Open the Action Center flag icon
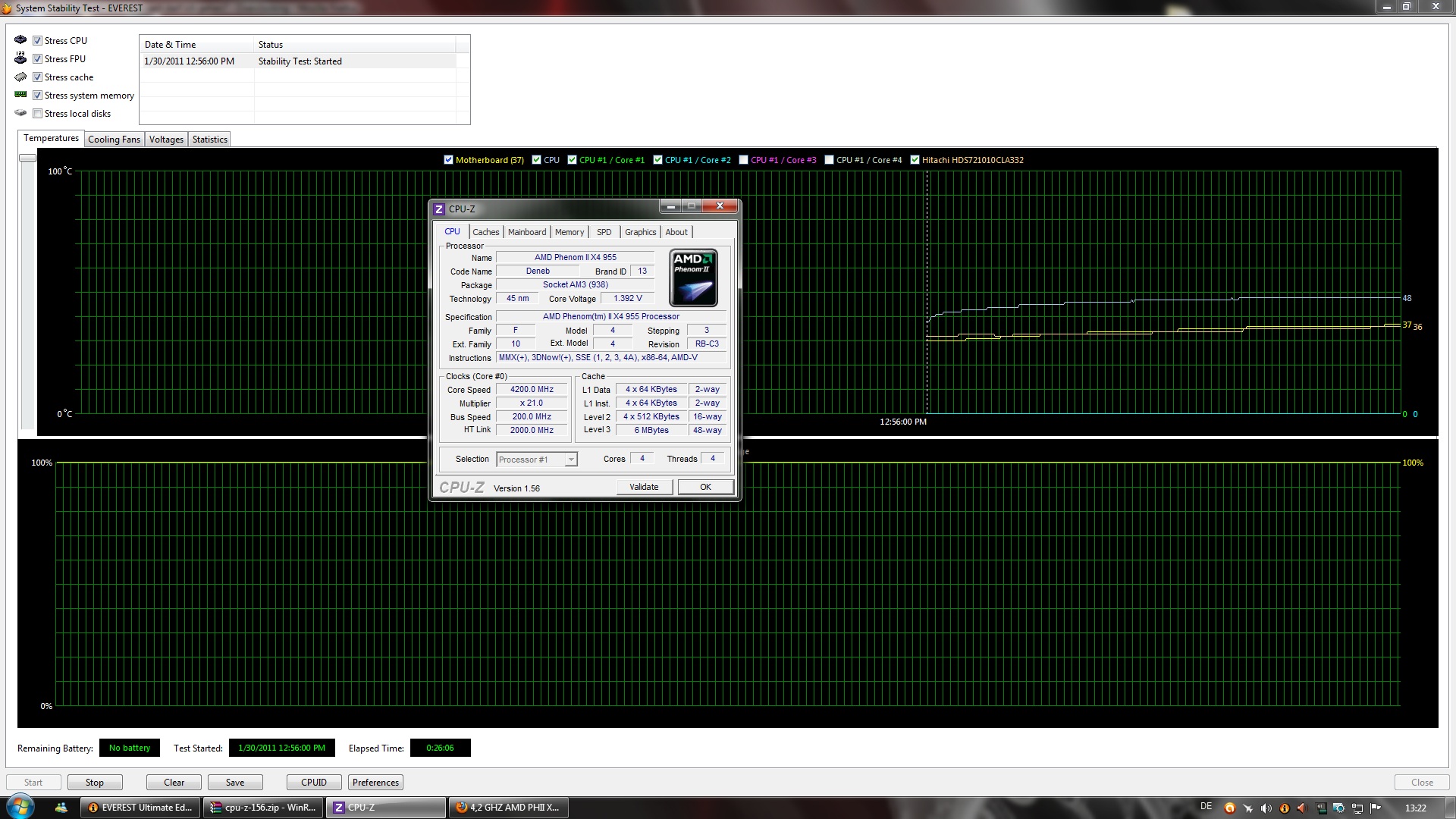 coord(1376,808)
